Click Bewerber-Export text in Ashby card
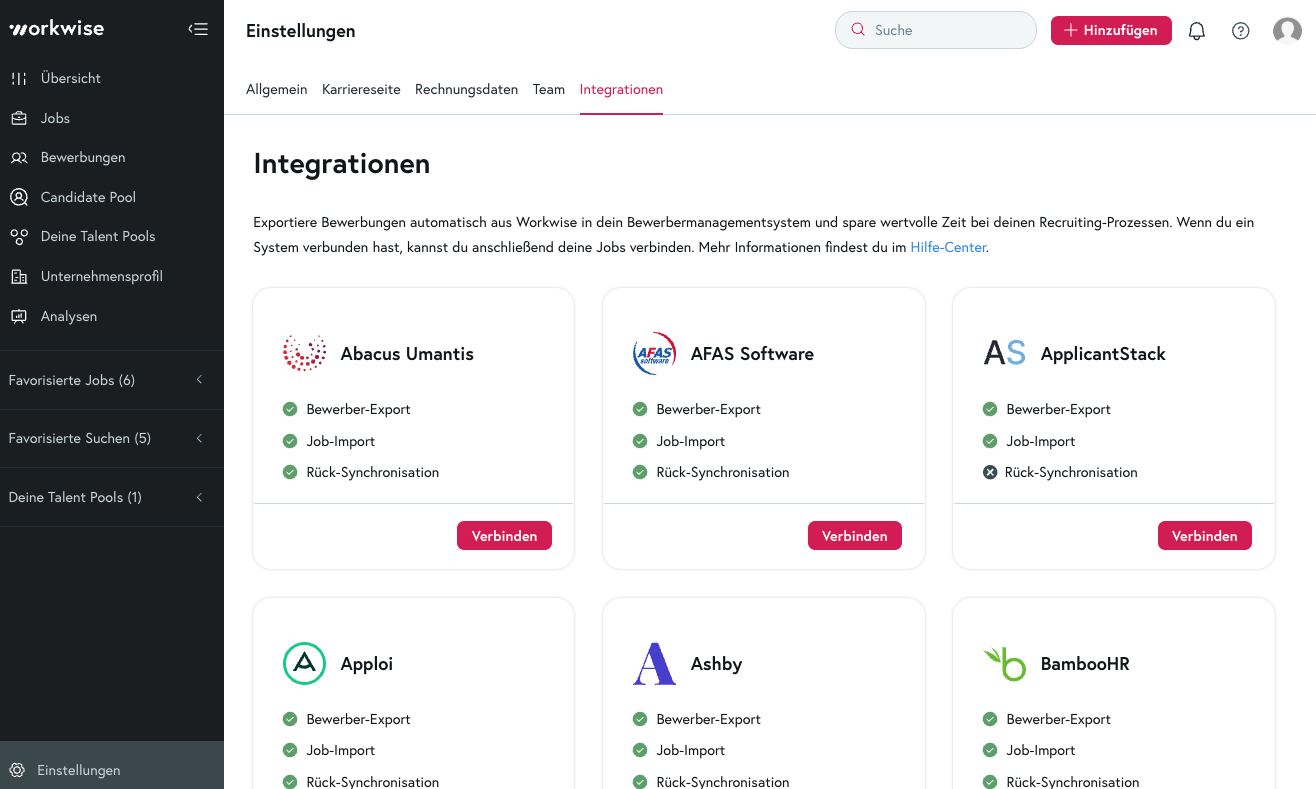 (x=709, y=719)
